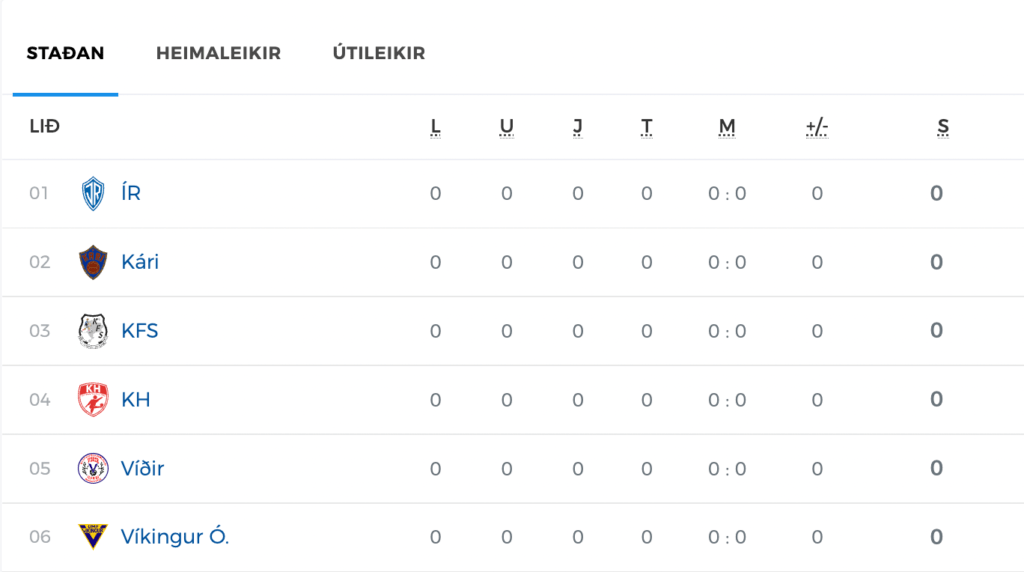The height and width of the screenshot is (572, 1024).
Task: Click the Víkingur Ó. yellow triangle logo
Action: 93,537
